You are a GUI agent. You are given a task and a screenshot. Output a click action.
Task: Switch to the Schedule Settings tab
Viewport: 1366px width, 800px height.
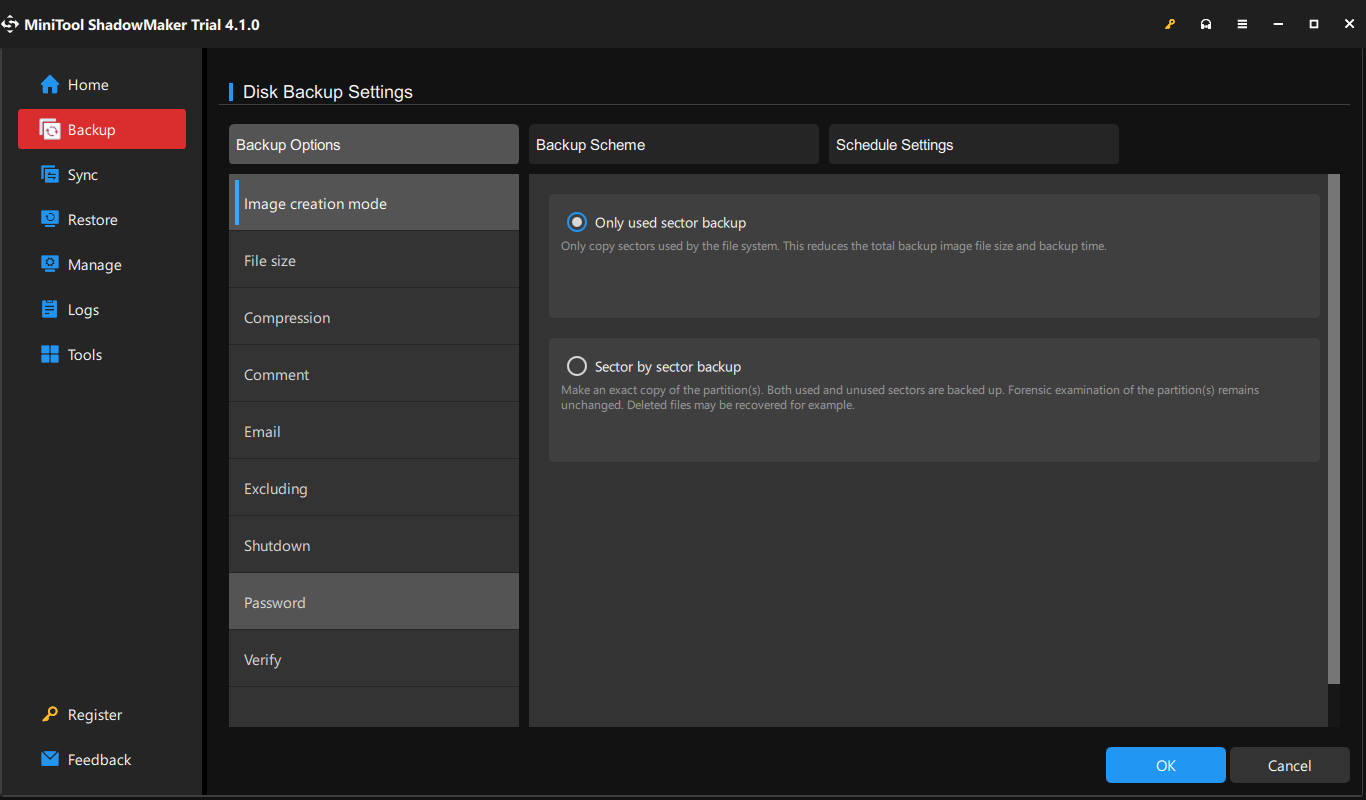point(974,144)
